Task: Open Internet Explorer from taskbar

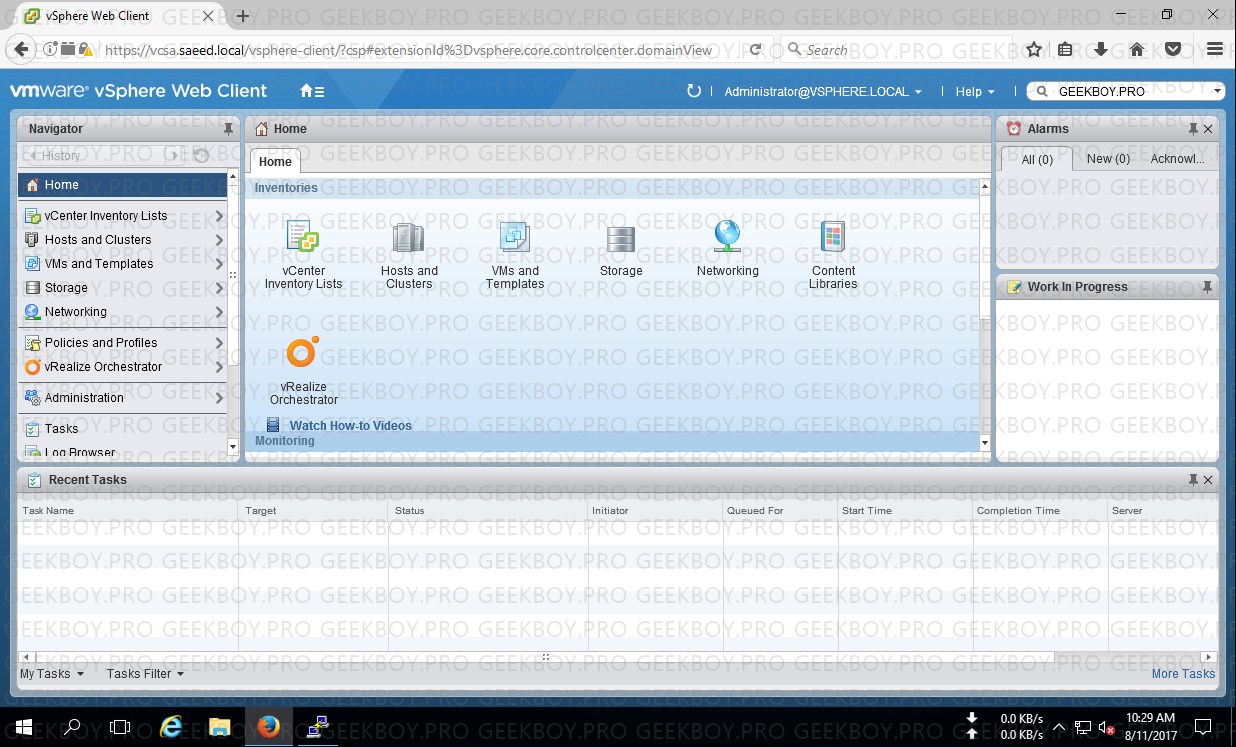Action: click(171, 727)
